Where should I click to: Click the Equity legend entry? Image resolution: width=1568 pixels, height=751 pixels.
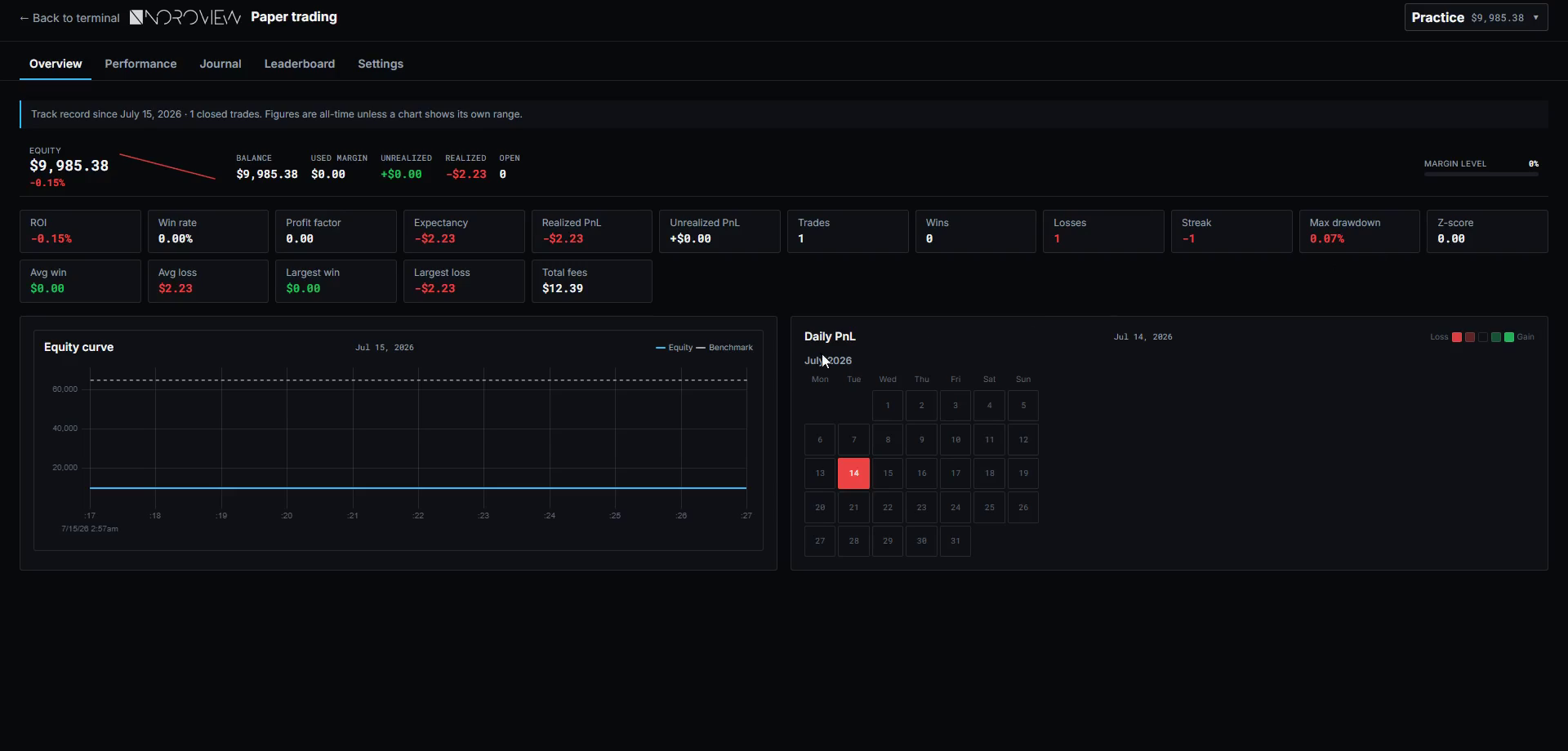[675, 348]
